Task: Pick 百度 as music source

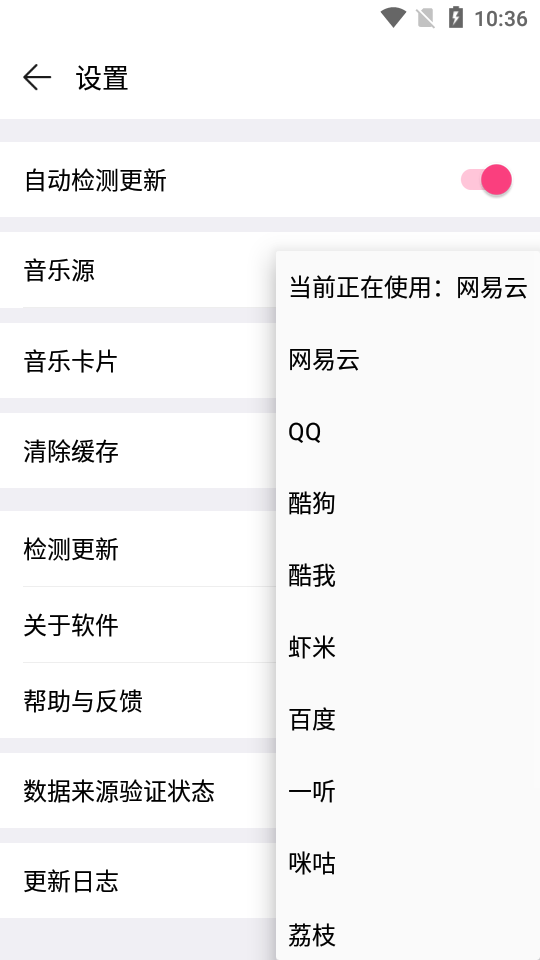Action: (x=408, y=720)
